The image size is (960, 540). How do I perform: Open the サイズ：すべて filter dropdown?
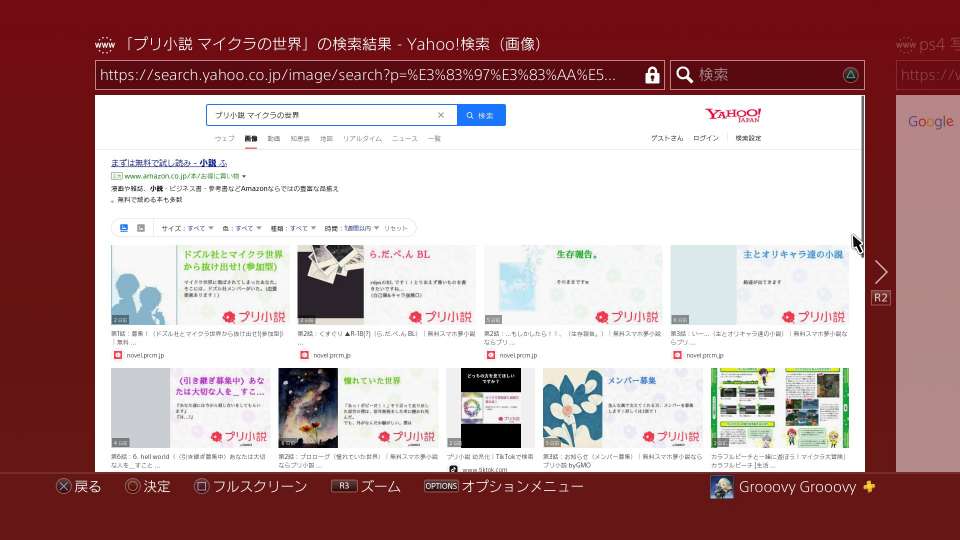tap(187, 228)
